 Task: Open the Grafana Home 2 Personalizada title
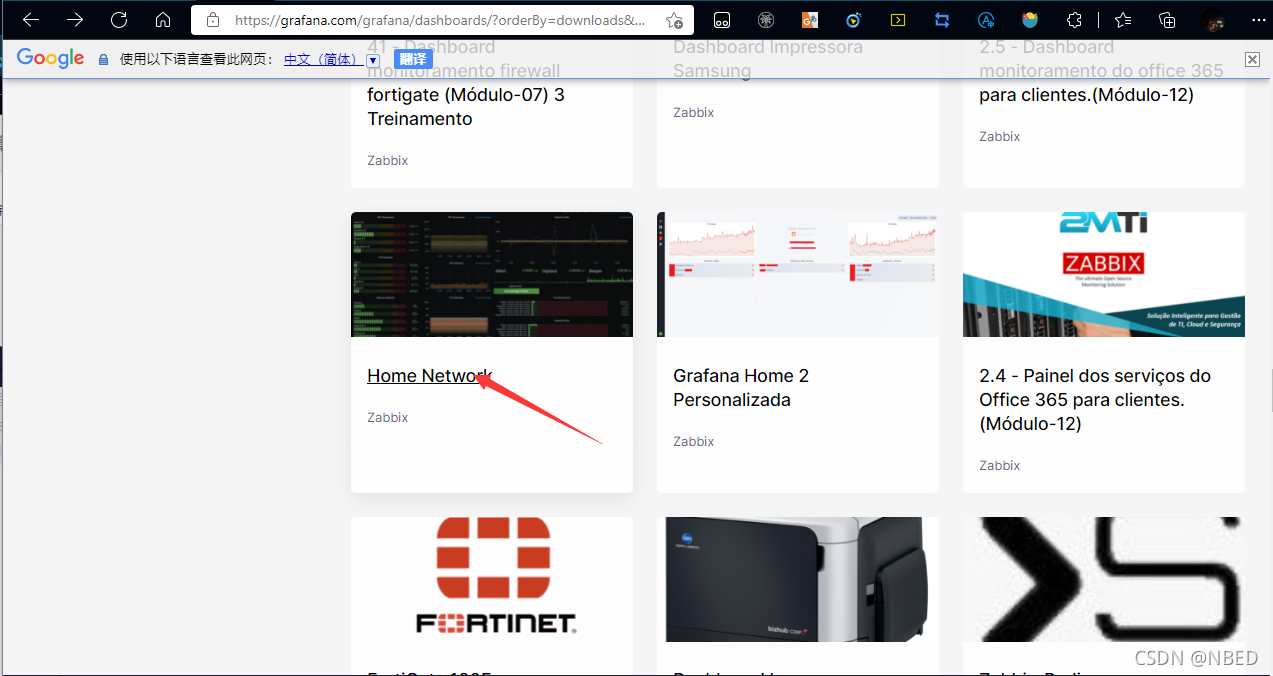(741, 388)
